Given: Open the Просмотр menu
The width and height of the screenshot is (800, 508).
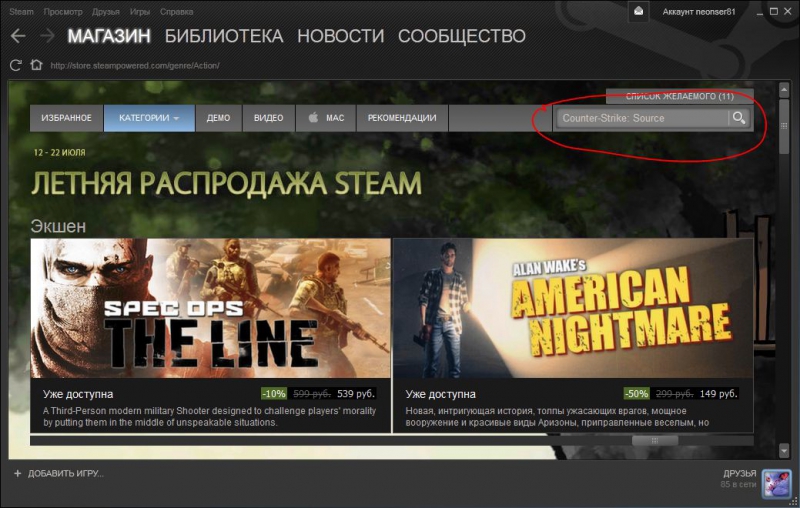Looking at the screenshot, I should point(62,12).
